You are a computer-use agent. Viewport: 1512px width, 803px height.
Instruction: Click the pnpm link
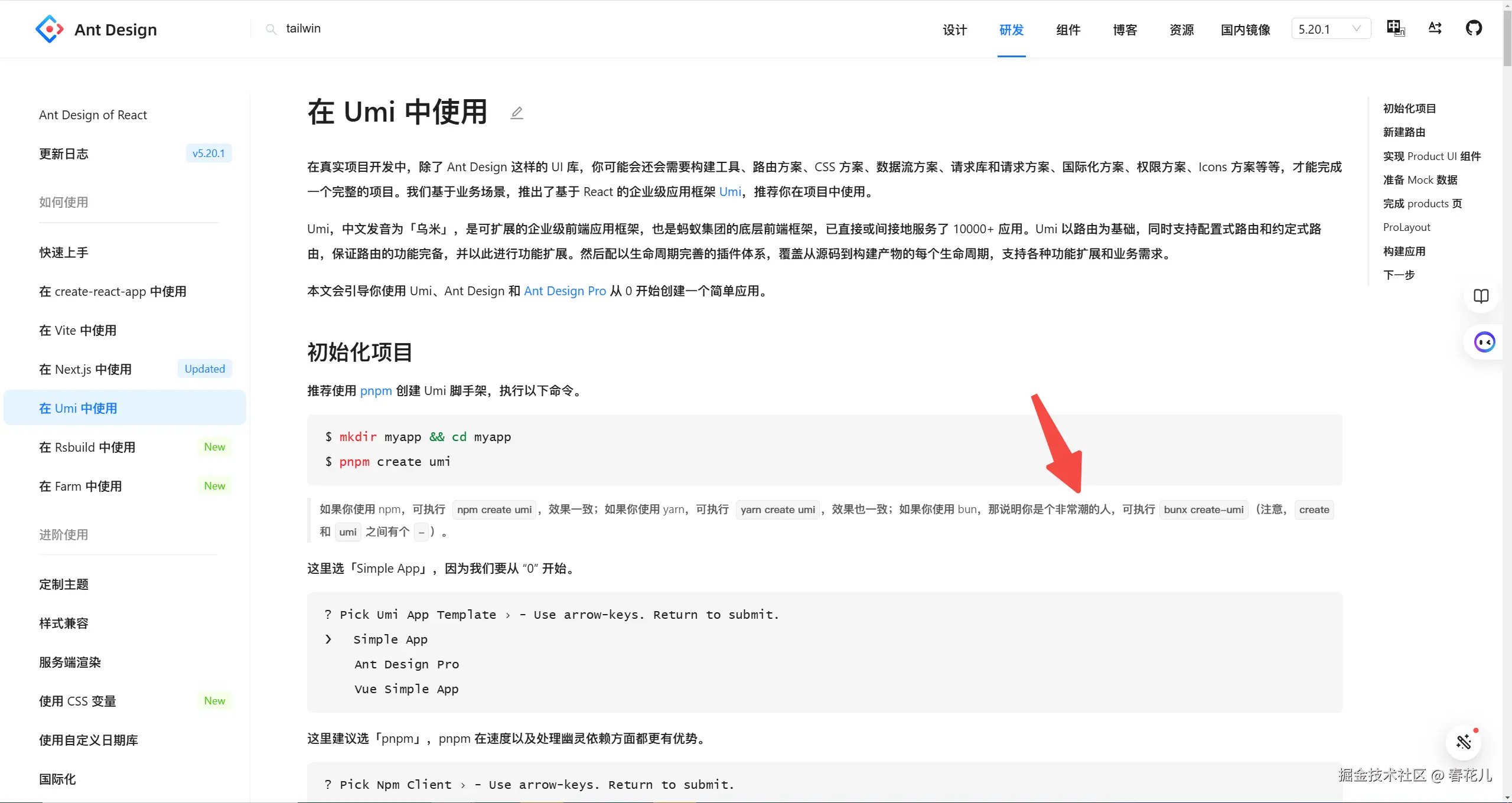(376, 391)
